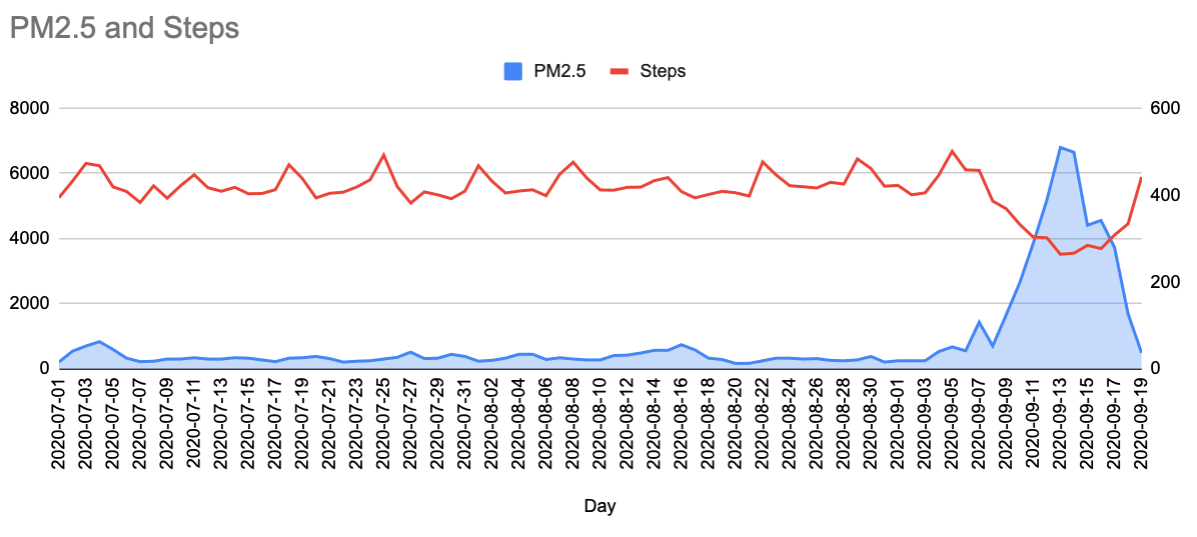Screen dimensions: 1197x537
Task: Click the 2000 label on left axis
Action: click(x=28, y=303)
